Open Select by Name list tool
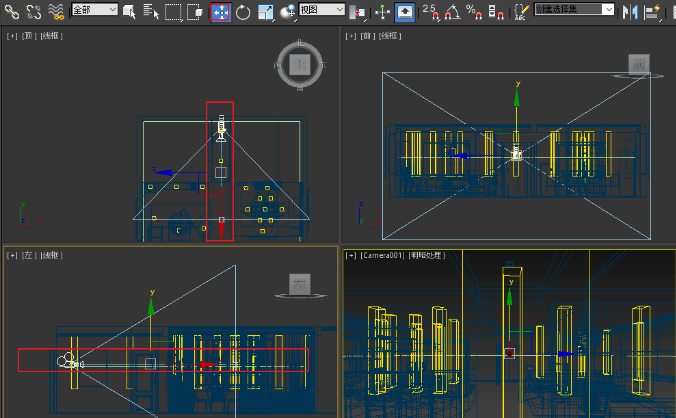This screenshot has height=418, width=676. click(x=150, y=11)
